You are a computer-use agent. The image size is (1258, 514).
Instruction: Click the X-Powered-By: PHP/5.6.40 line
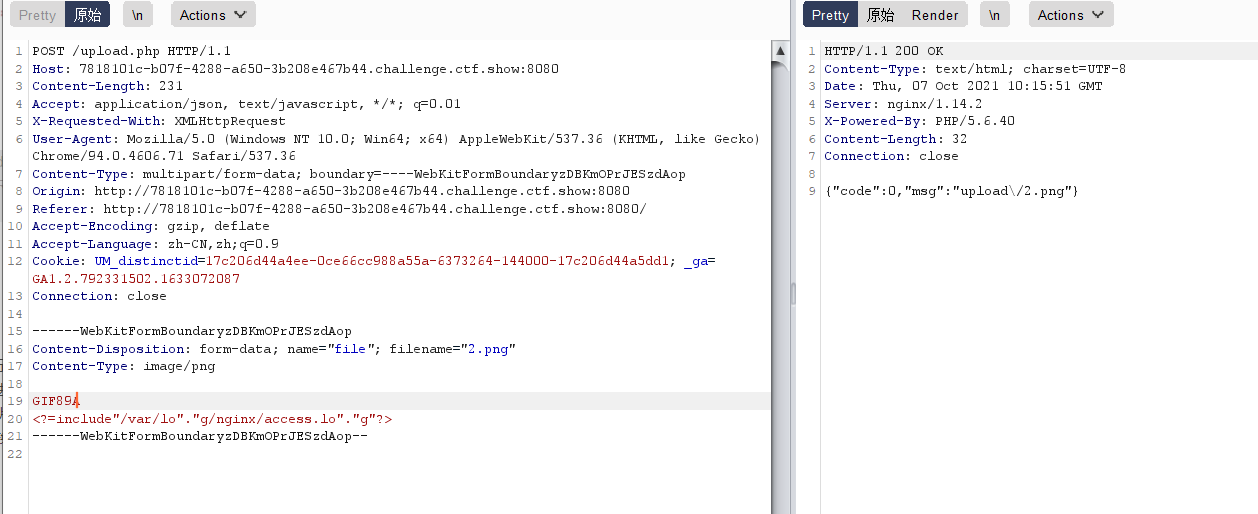pos(919,121)
